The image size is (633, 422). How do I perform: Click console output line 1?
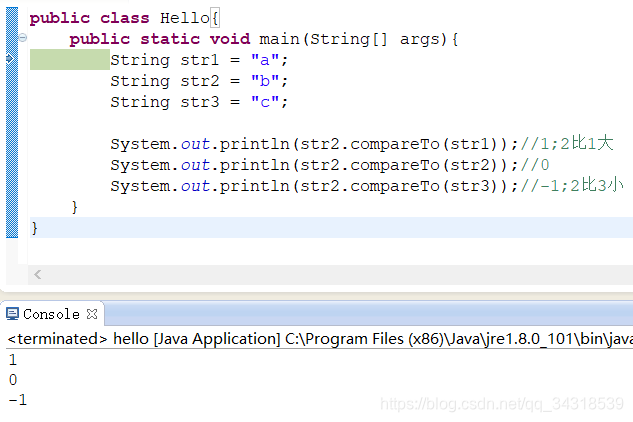[x=13, y=360]
